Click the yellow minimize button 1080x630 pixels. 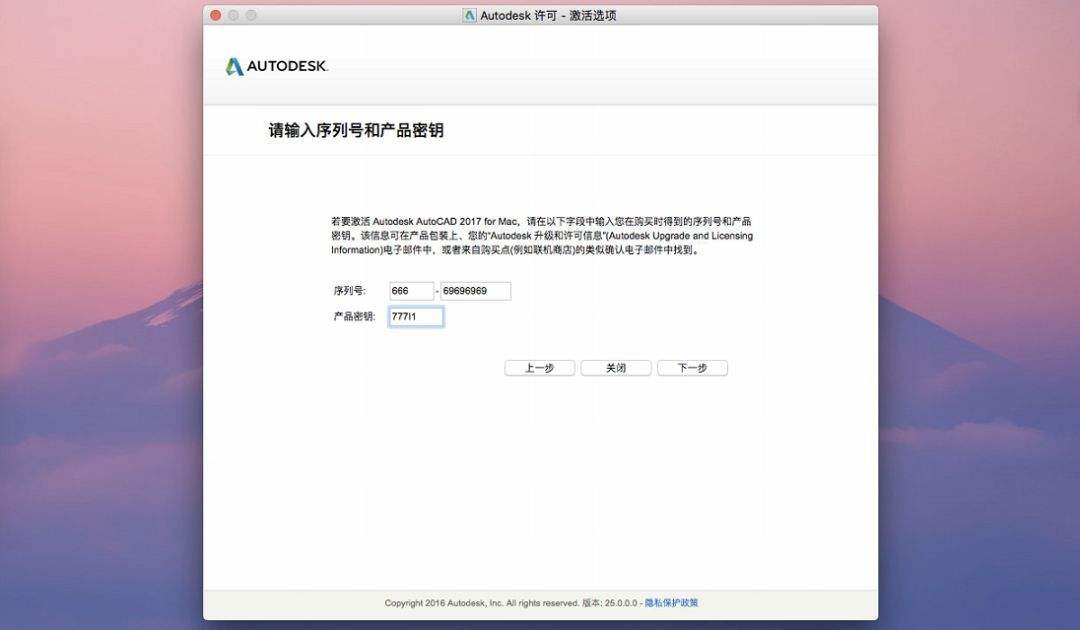tap(231, 15)
